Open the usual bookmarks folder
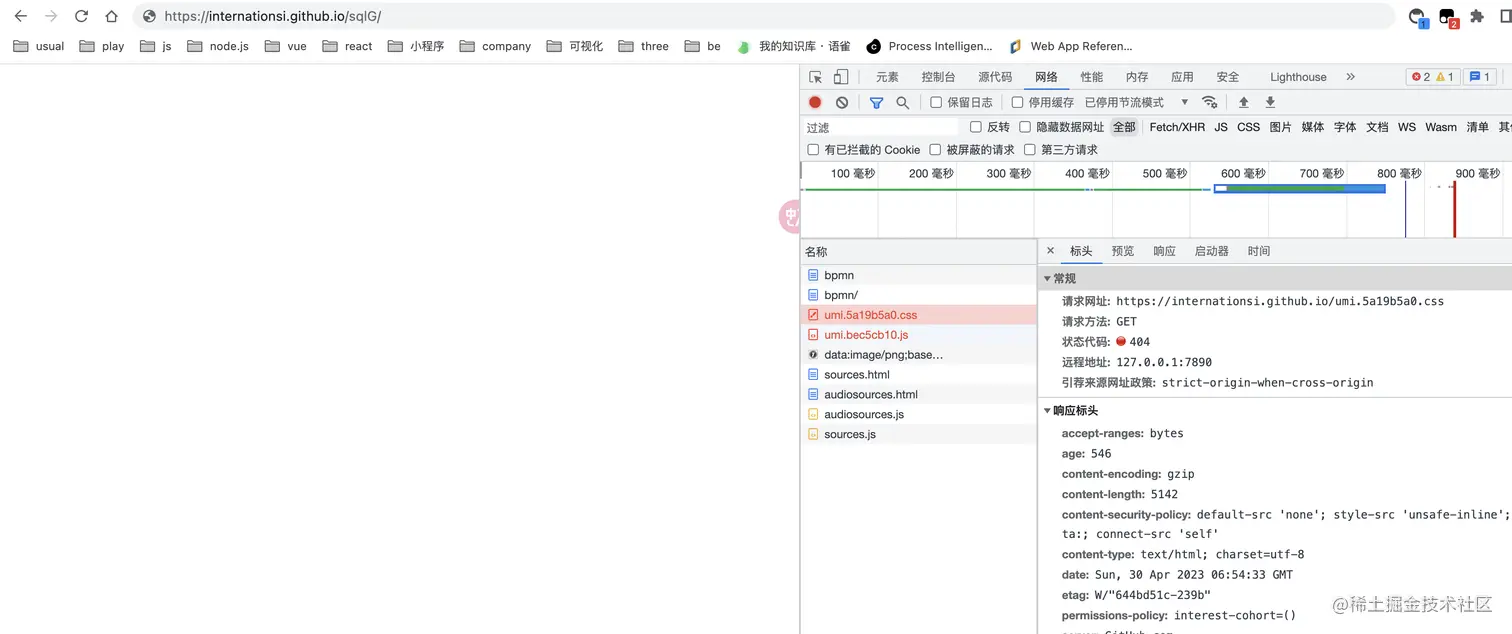The image size is (1512, 634). [39, 46]
